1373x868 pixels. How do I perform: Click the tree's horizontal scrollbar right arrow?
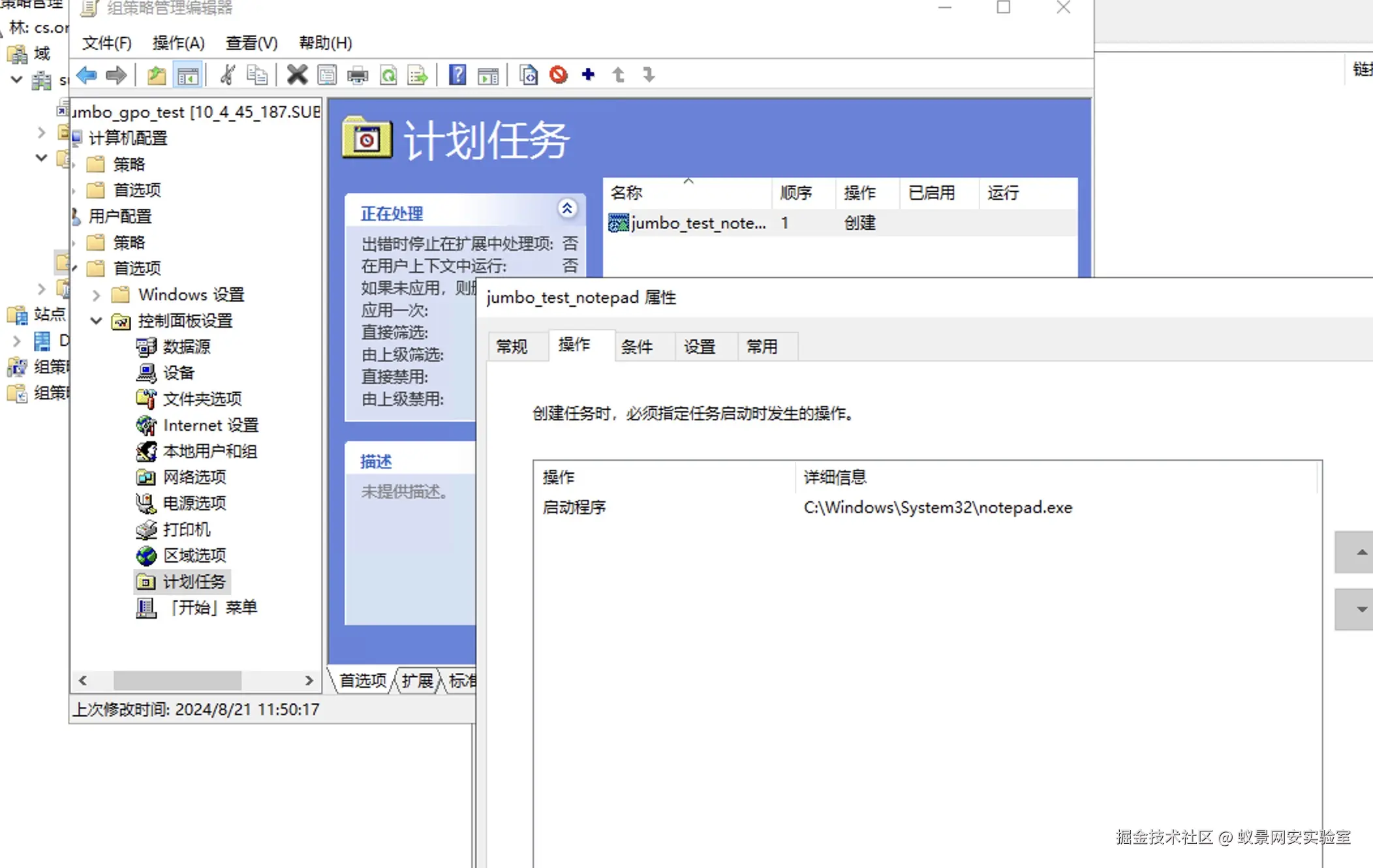[x=309, y=681]
